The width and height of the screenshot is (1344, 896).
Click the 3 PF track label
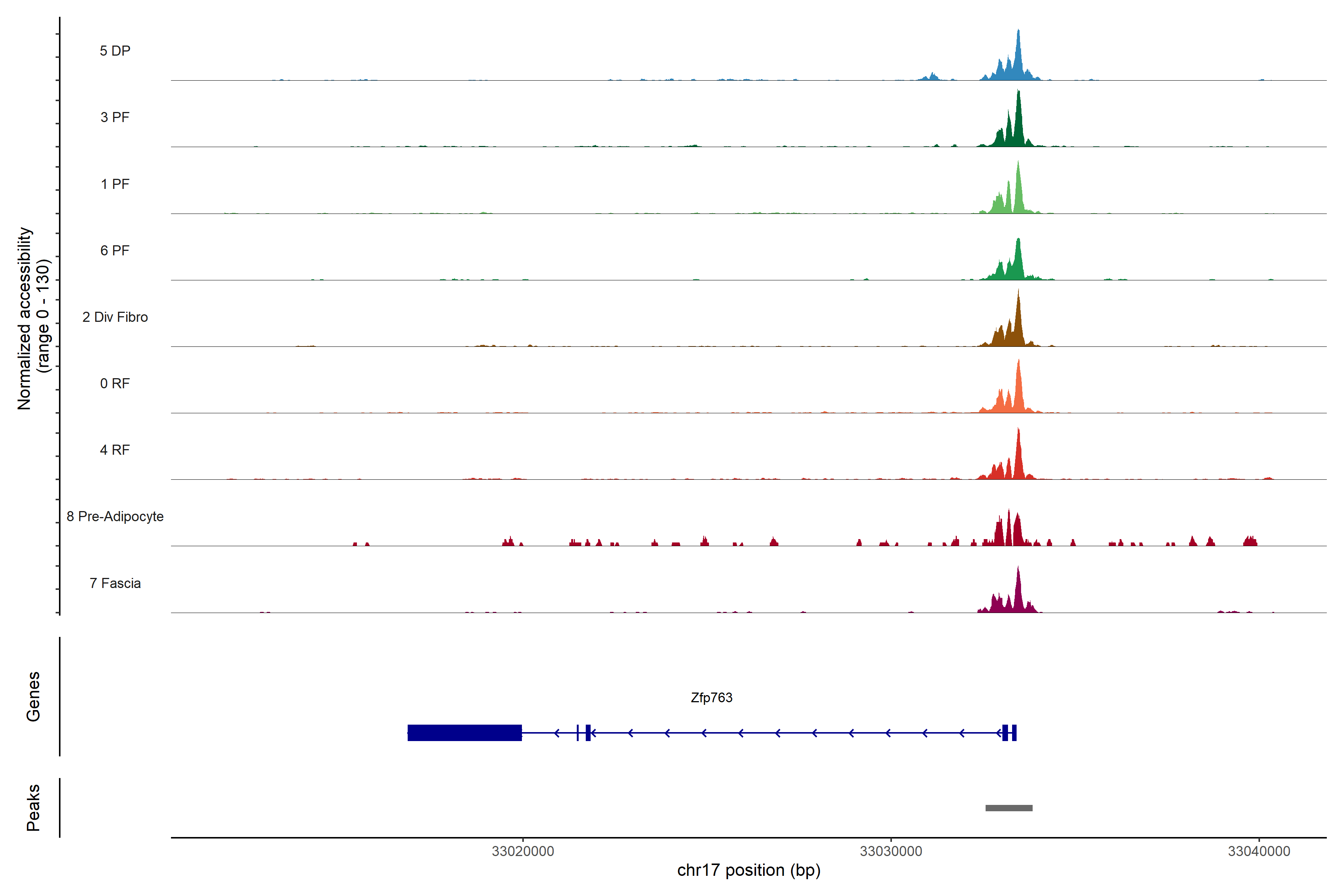coord(115,117)
